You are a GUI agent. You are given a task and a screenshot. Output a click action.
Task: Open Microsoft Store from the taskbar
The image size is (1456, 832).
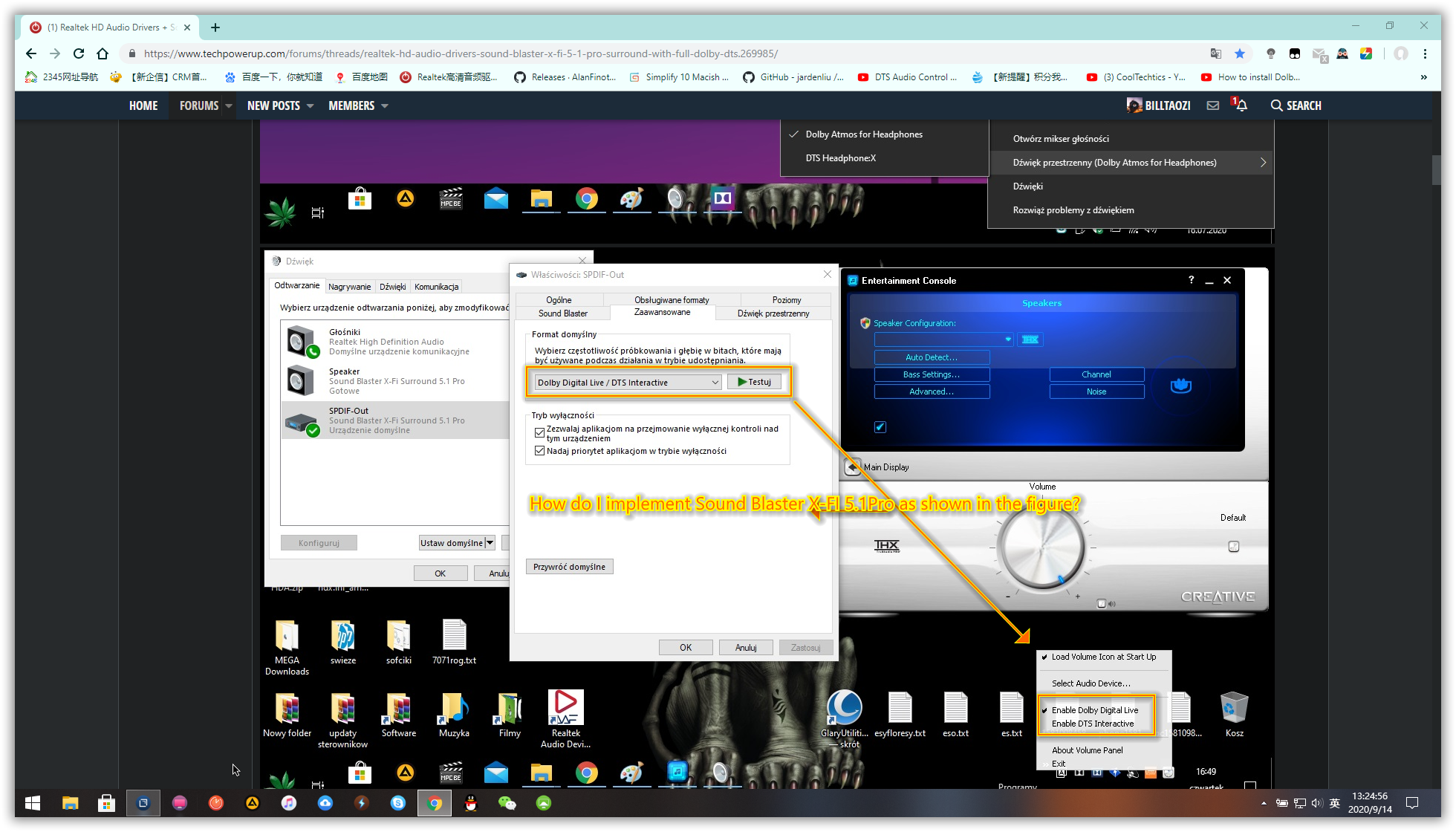[x=106, y=803]
